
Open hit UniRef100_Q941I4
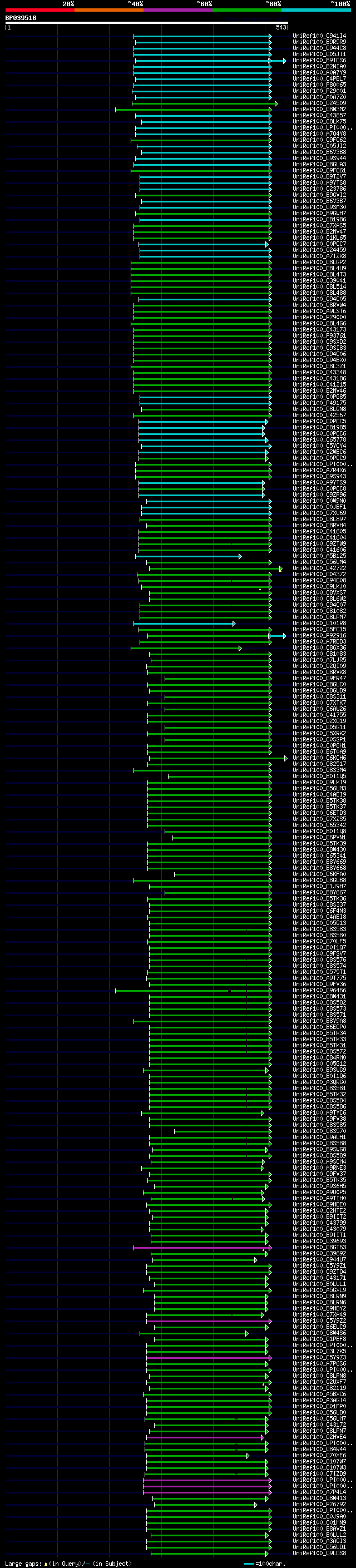[319, 37]
